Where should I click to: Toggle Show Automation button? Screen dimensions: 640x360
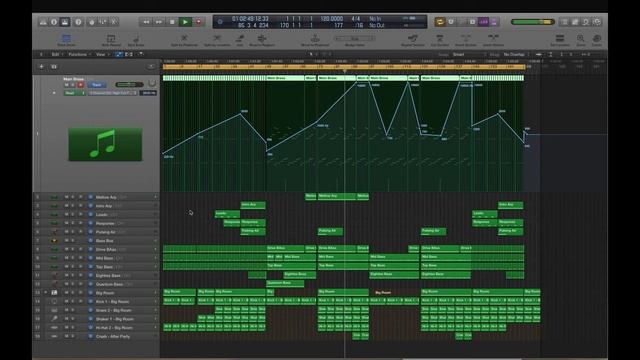point(119,54)
